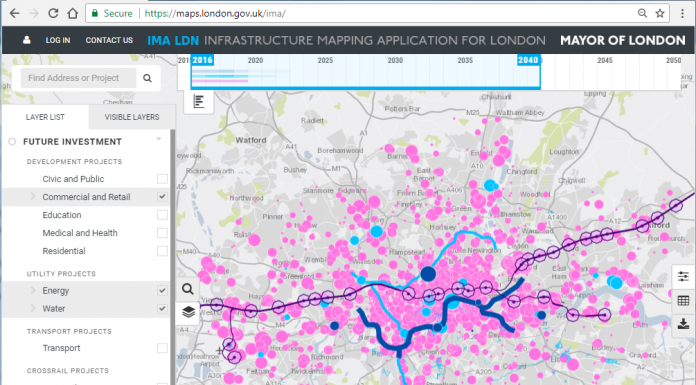Collapse the Future Investment section arrow
The image size is (696, 385).
pyautogui.click(x=158, y=139)
